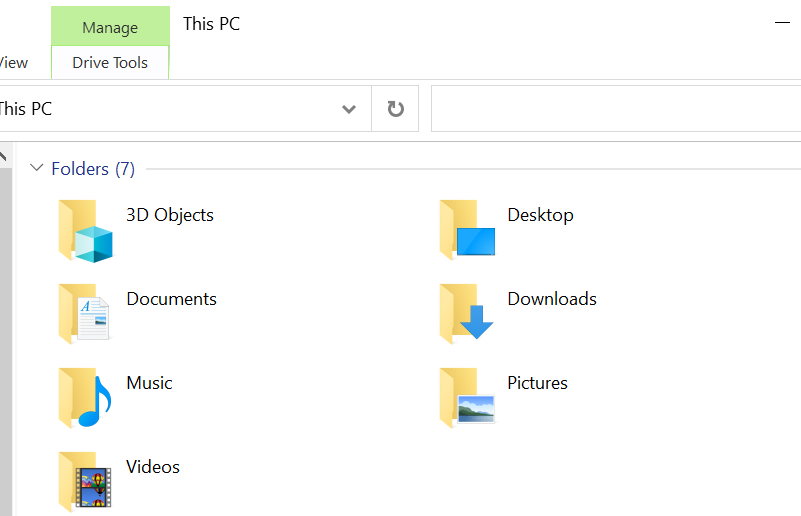
Task: Click the Folders (7) group header
Action: pyautogui.click(x=93, y=169)
